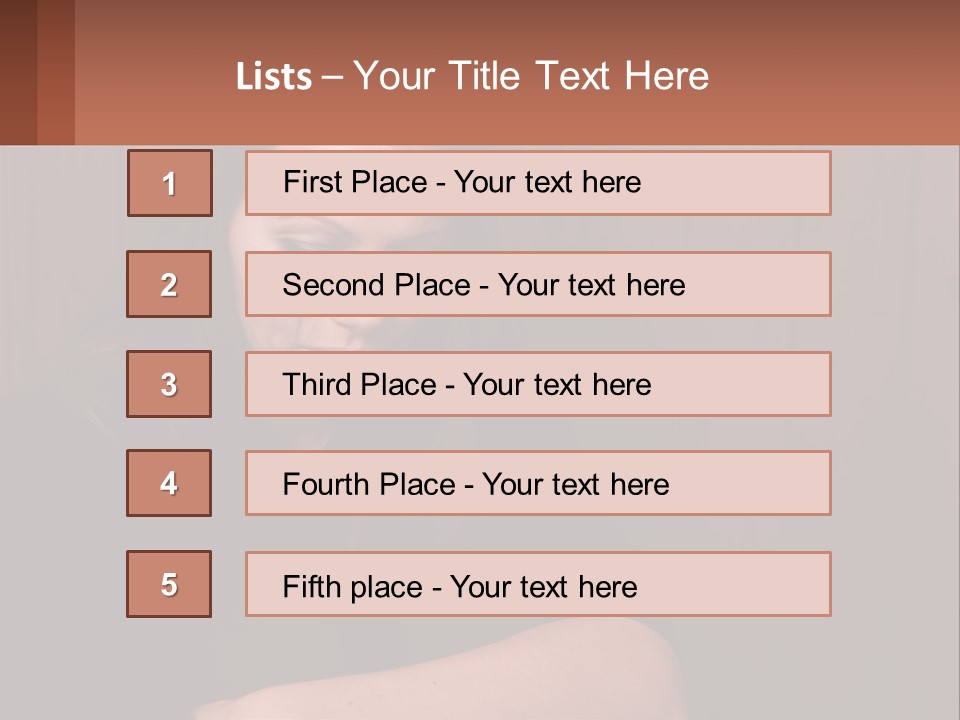Screen dimensions: 960x720
Task: Click the words 'Second Place'
Action: click(377, 285)
